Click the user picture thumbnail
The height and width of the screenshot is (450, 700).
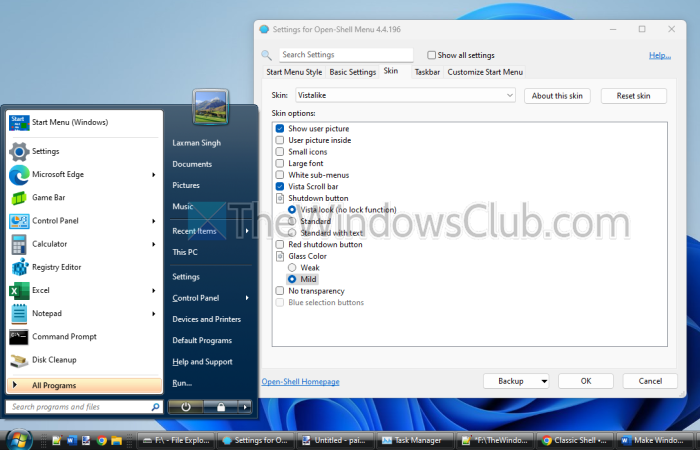point(211,107)
